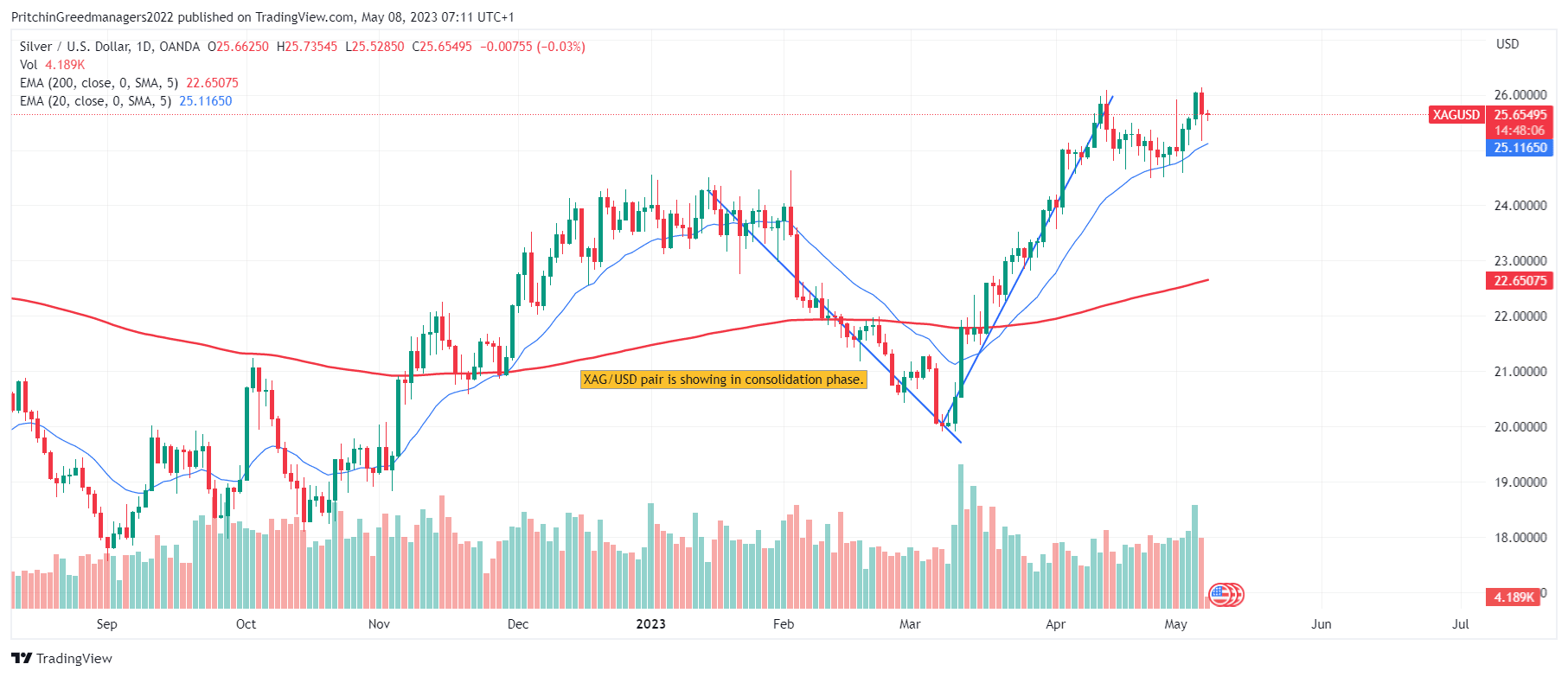Click the low value L25.52850
Screen dimensions: 1568x677
pyautogui.click(x=374, y=47)
